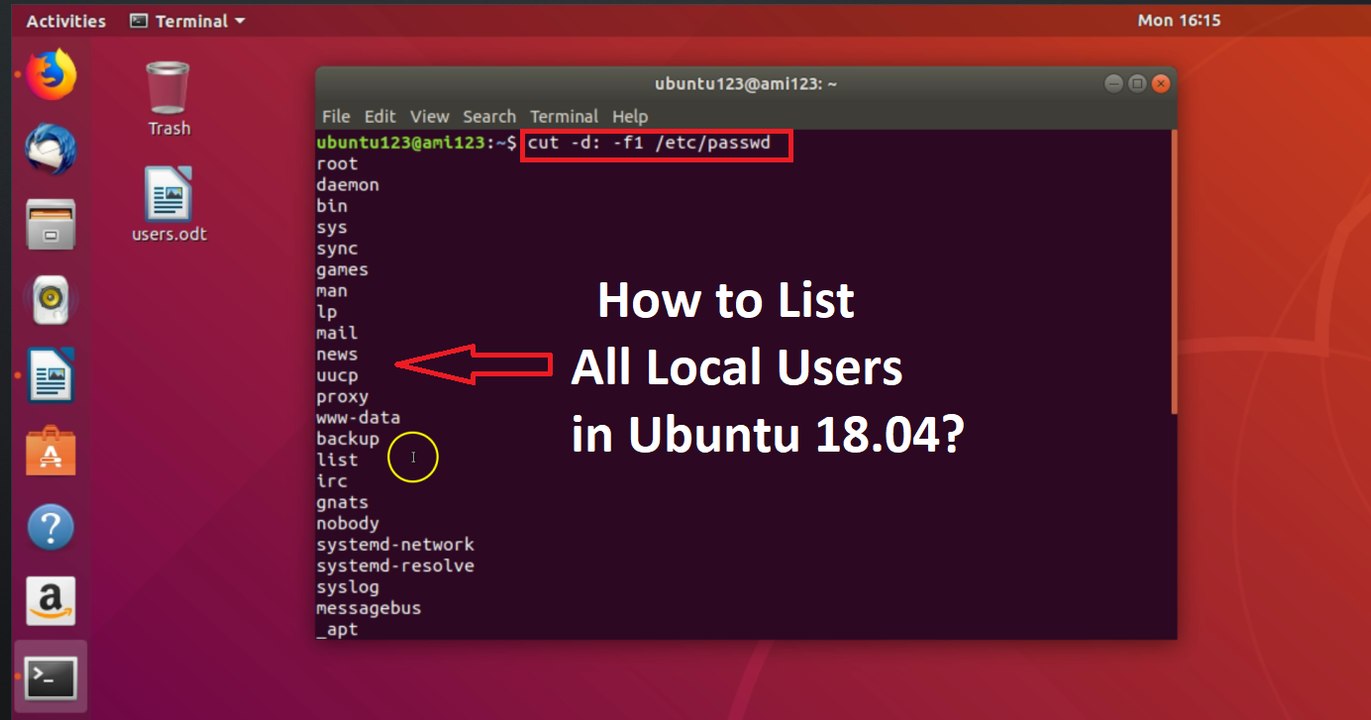Expand the Terminal app menu in top bar
Viewport: 1371px width, 720px height.
[188, 21]
